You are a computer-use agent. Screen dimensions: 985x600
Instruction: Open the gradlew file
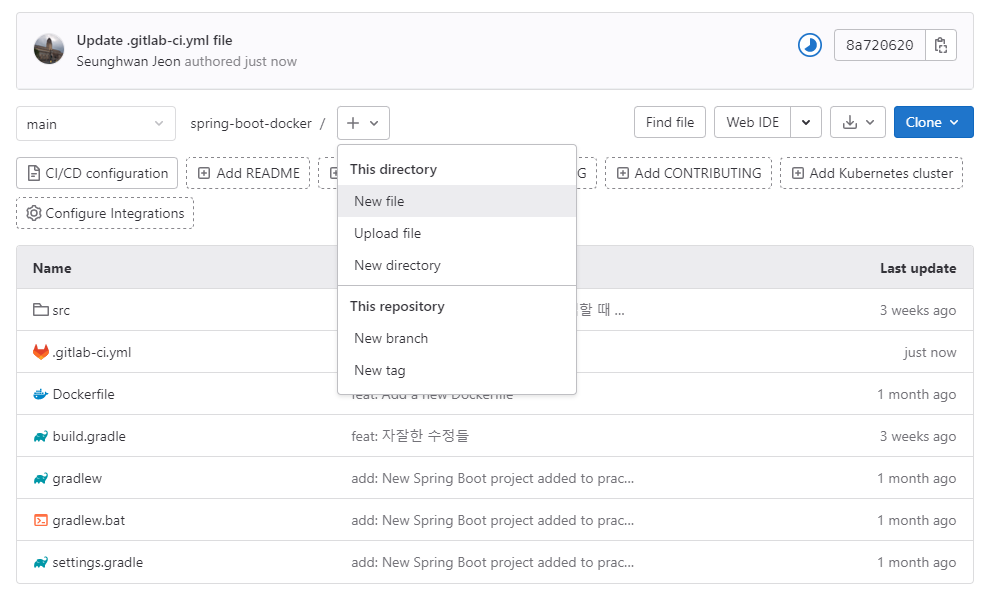pyautogui.click(x=77, y=479)
